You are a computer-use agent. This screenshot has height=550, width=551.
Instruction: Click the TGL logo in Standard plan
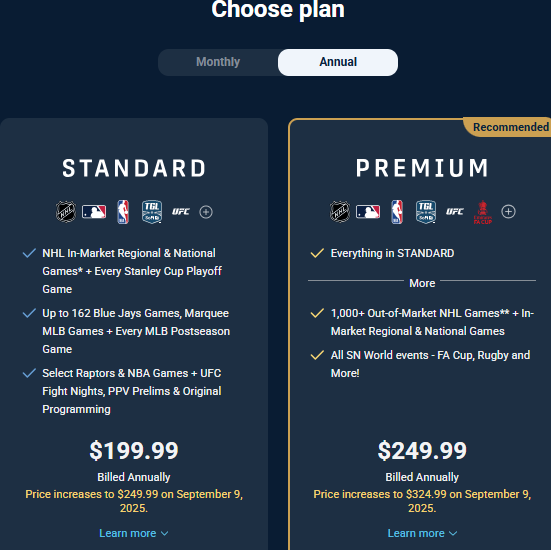pyautogui.click(x=152, y=212)
